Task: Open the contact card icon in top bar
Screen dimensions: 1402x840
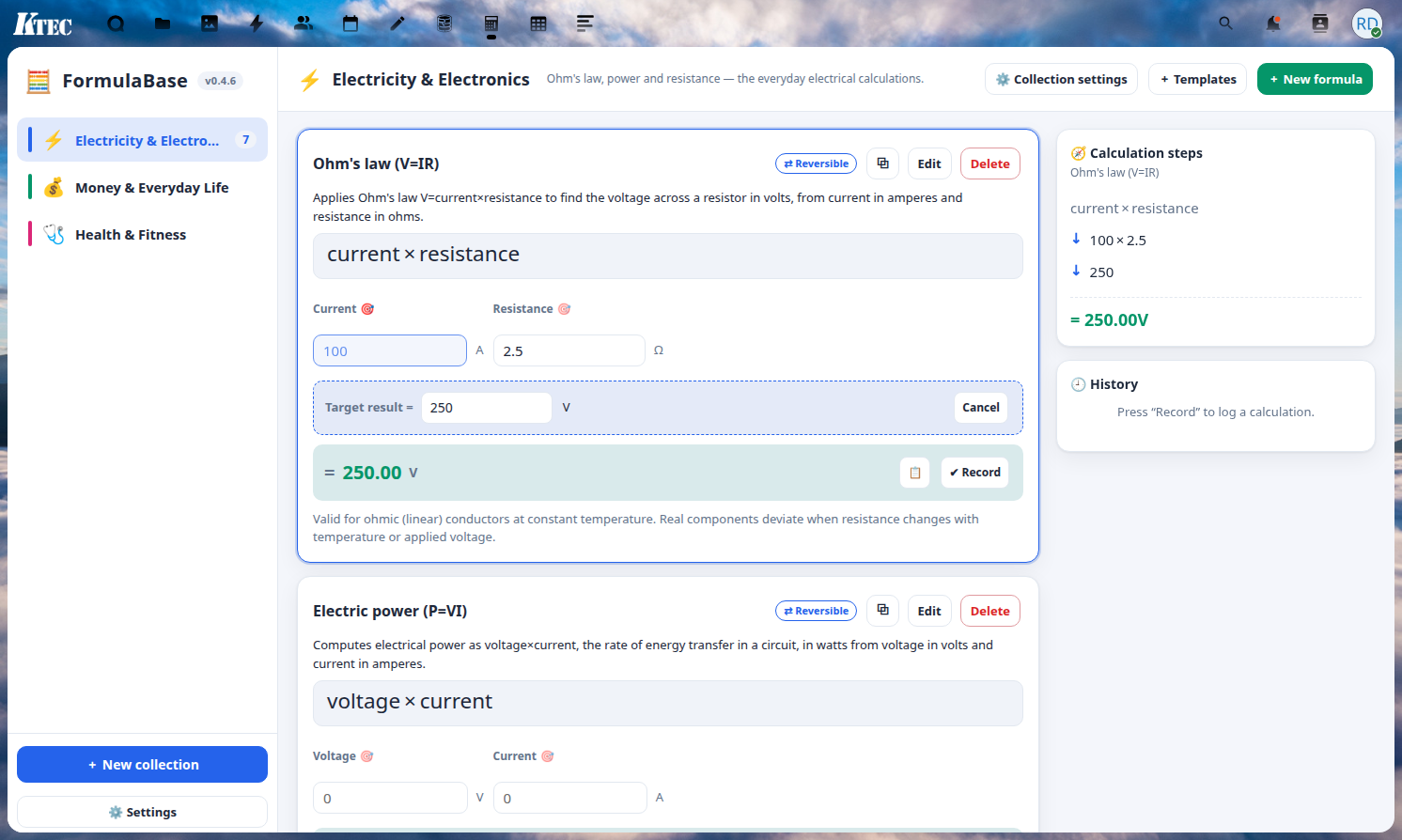Action: point(1320,23)
